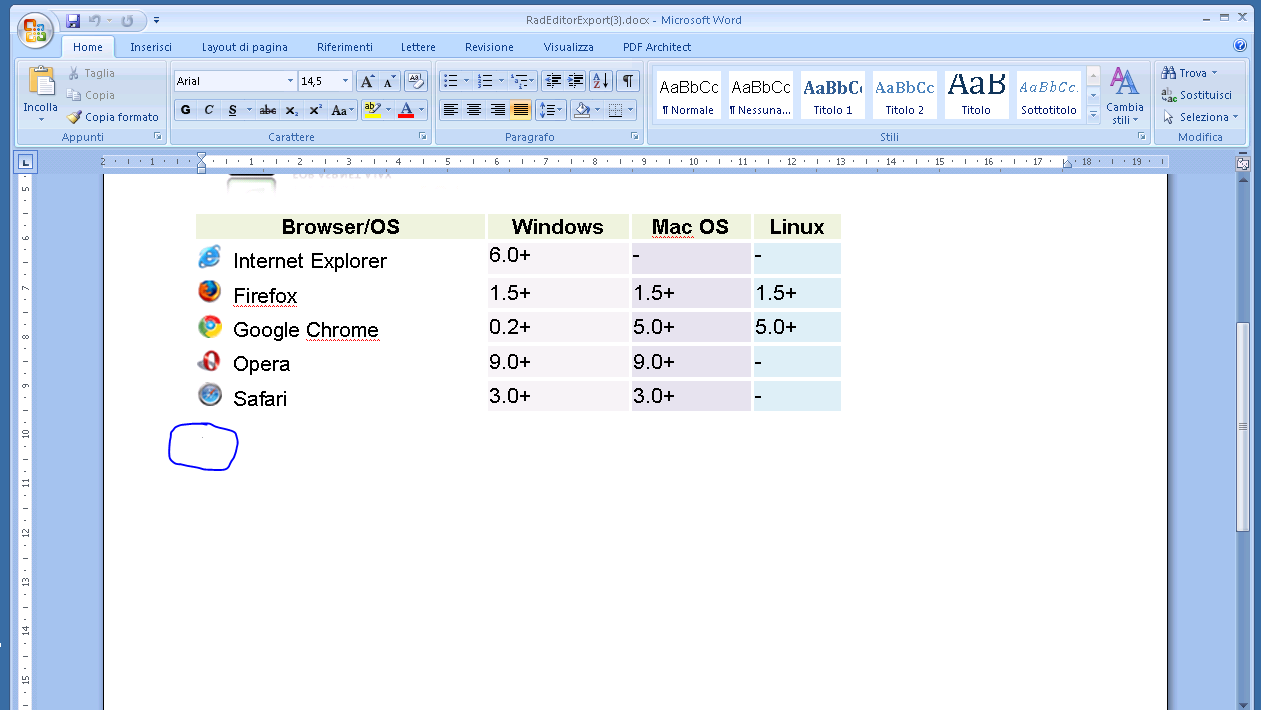Open the Lettere tab

click(x=418, y=47)
